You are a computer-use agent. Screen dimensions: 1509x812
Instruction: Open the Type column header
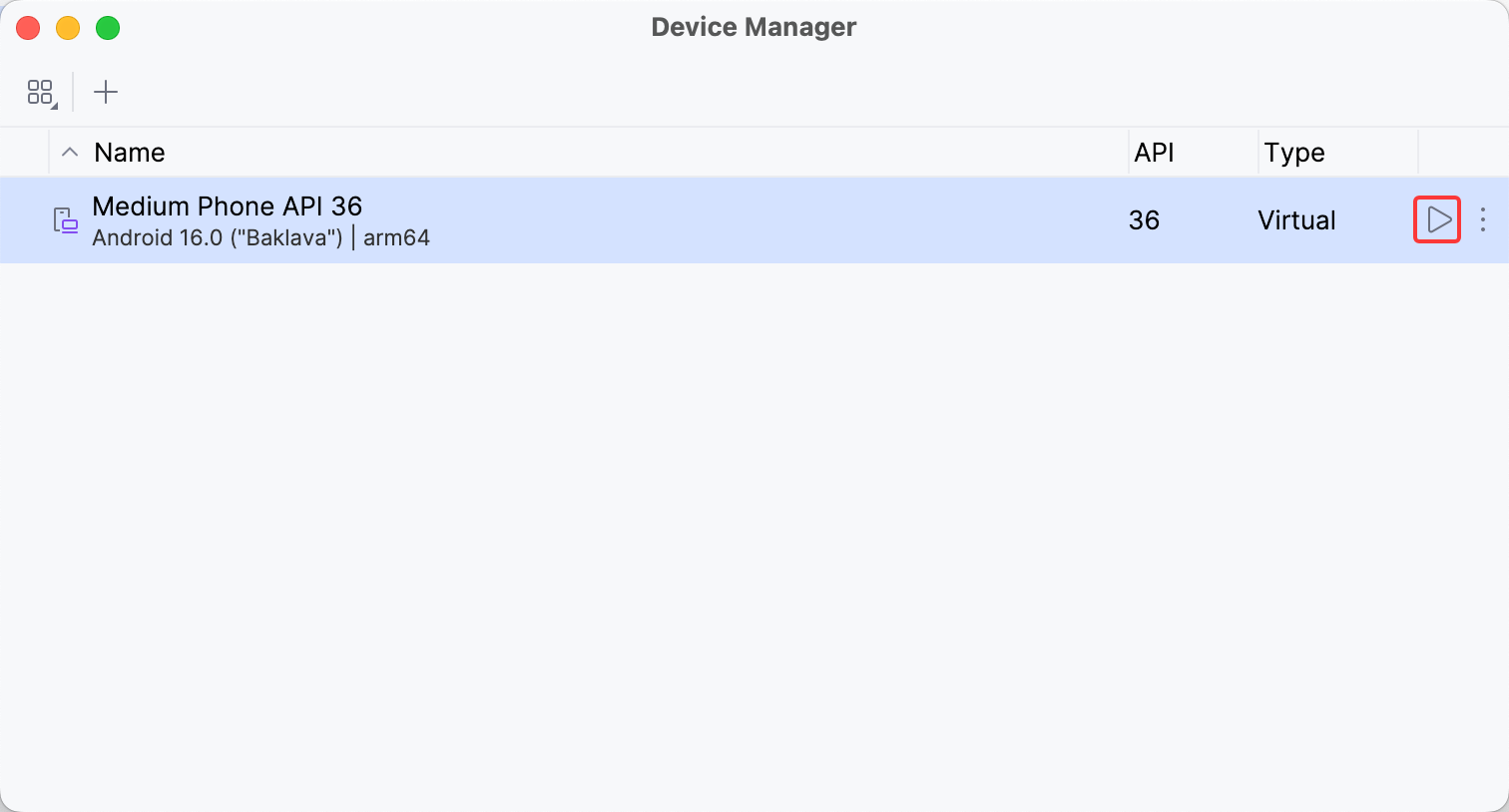(x=1293, y=152)
